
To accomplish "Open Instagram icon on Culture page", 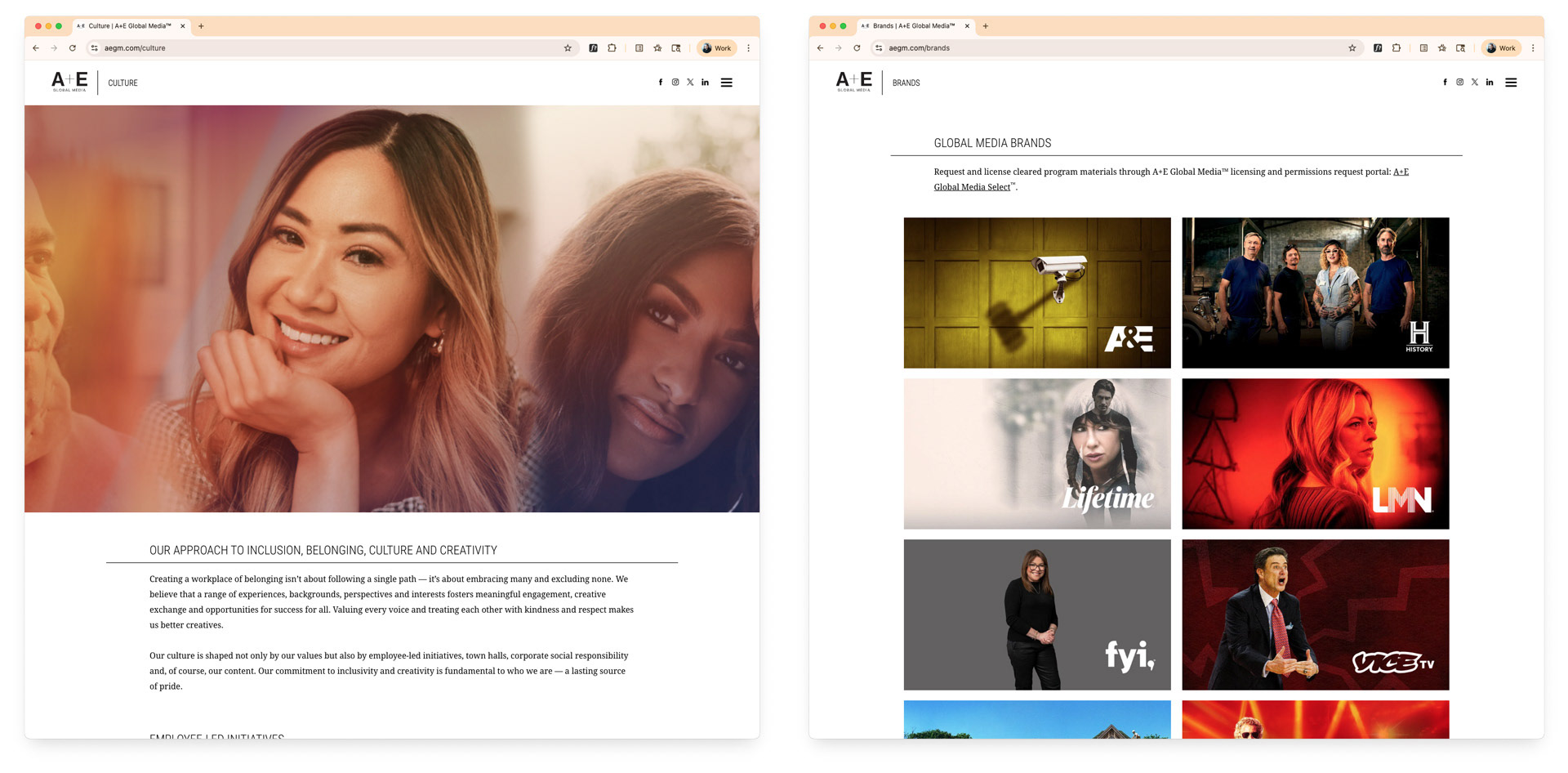I will [675, 83].
